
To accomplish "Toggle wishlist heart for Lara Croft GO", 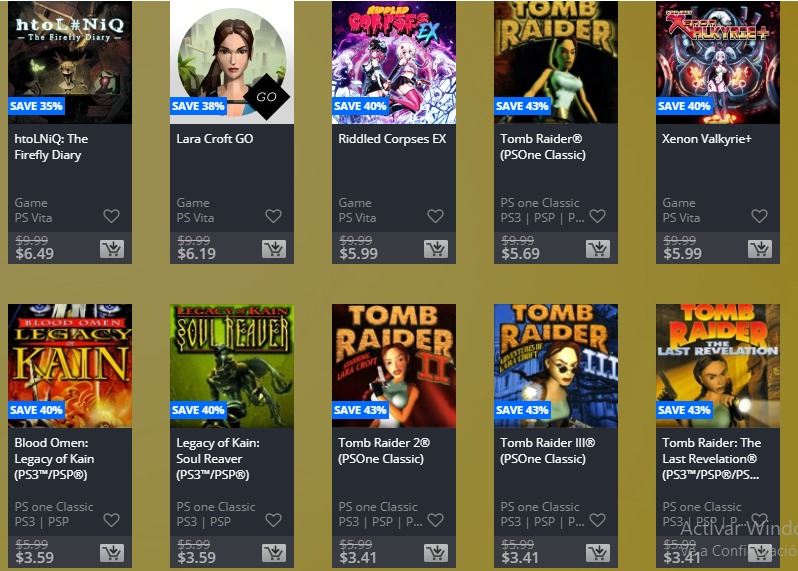I will (273, 216).
